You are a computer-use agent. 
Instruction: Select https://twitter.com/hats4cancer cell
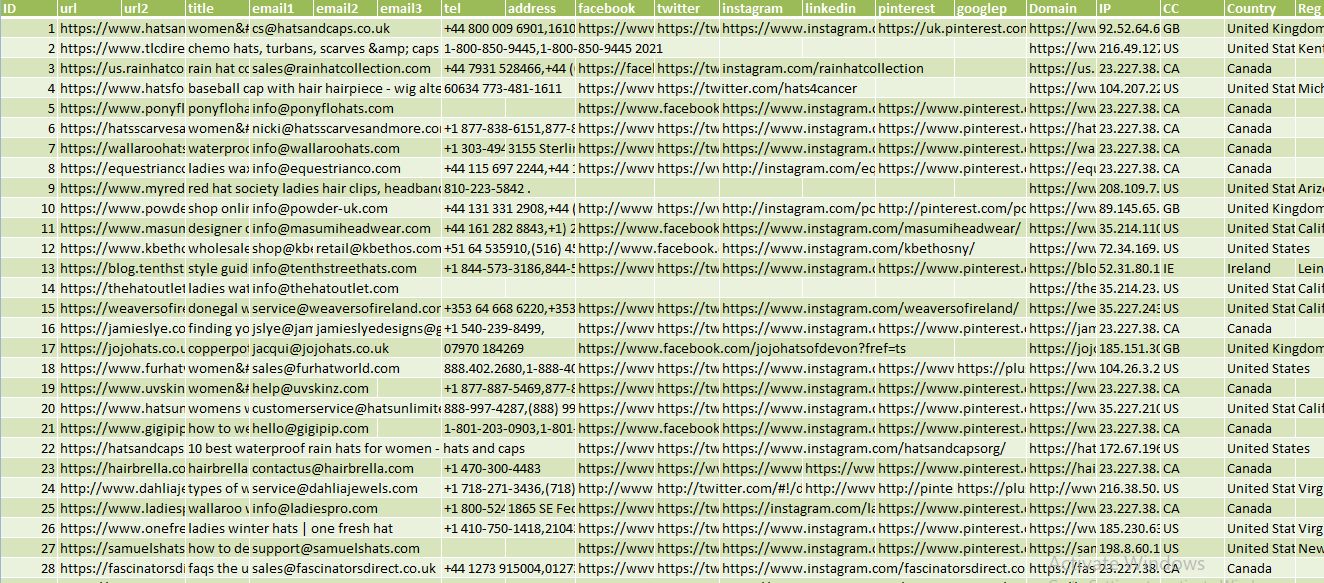click(x=756, y=88)
